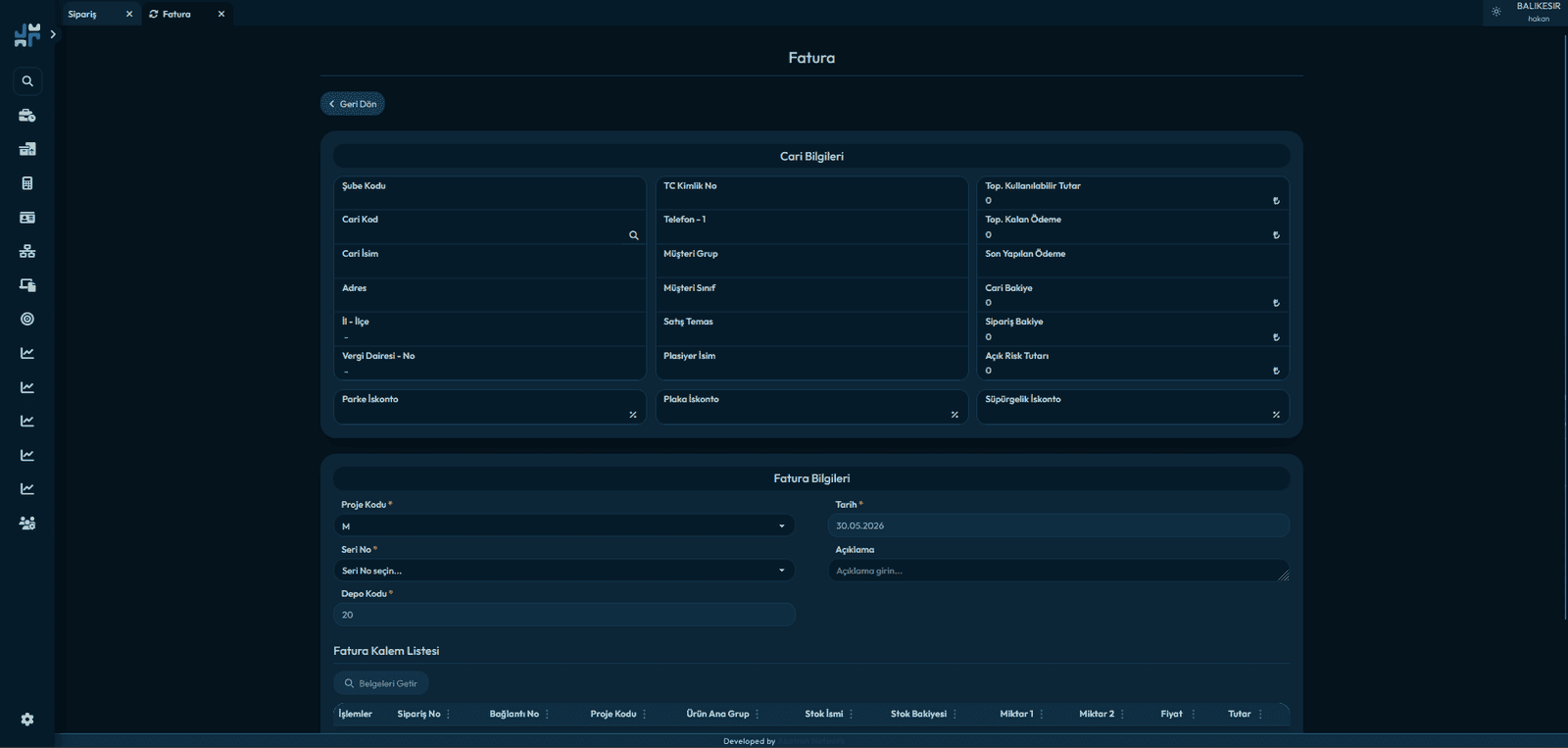
Task: Close the Fatura tab
Action: click(x=221, y=14)
